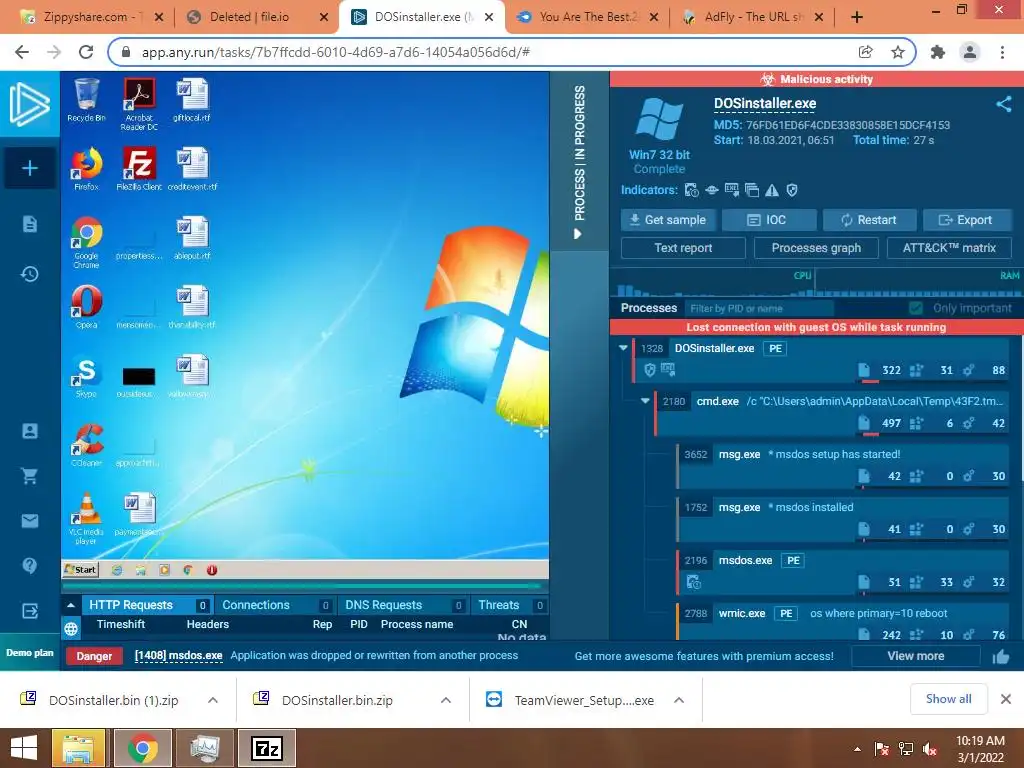Open the Text report

tap(683, 248)
